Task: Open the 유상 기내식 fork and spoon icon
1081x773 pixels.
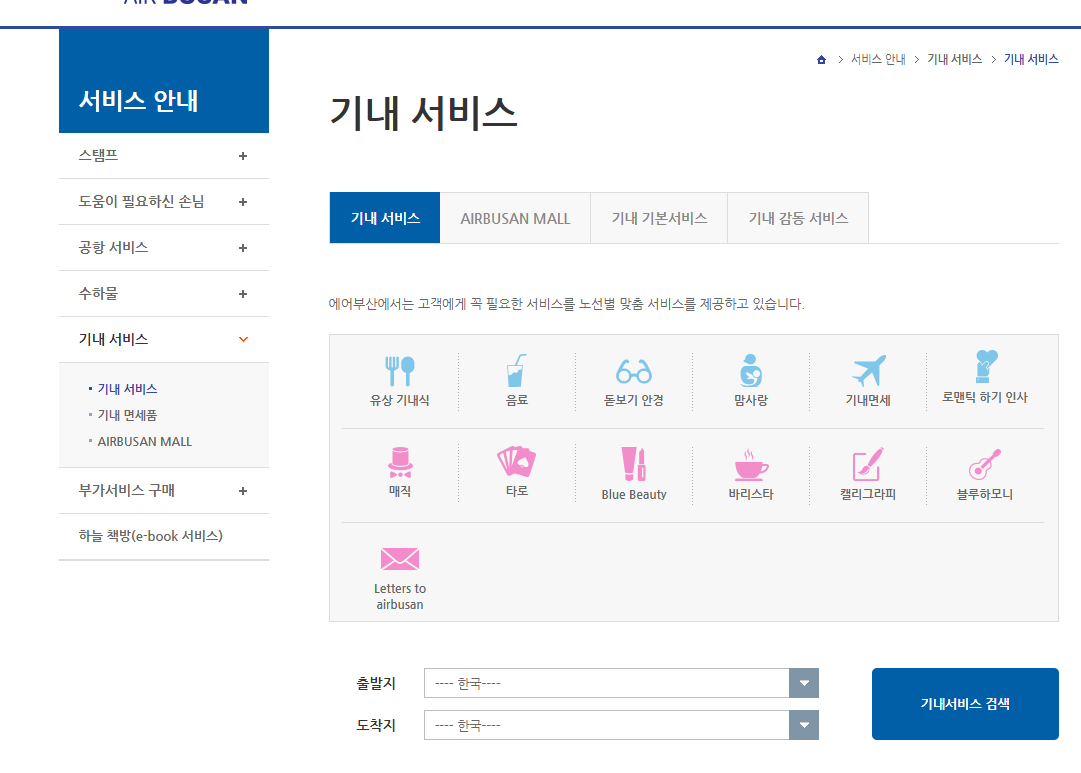Action: [x=400, y=371]
